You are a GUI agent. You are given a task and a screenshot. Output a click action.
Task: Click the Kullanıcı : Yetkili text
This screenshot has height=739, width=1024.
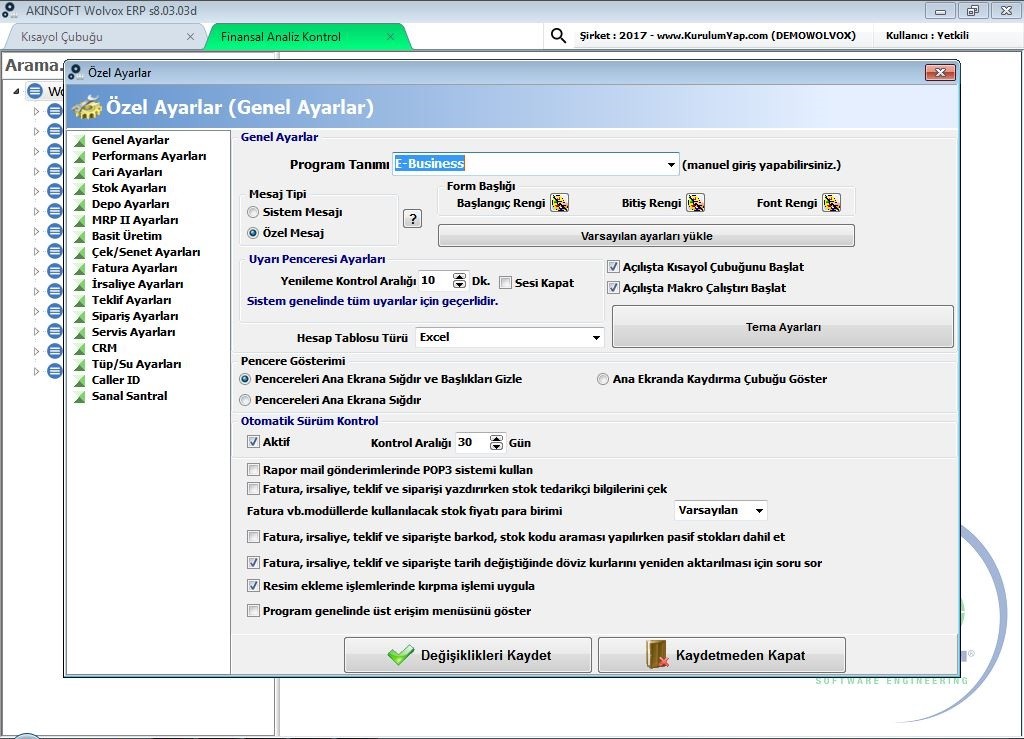[x=927, y=35]
